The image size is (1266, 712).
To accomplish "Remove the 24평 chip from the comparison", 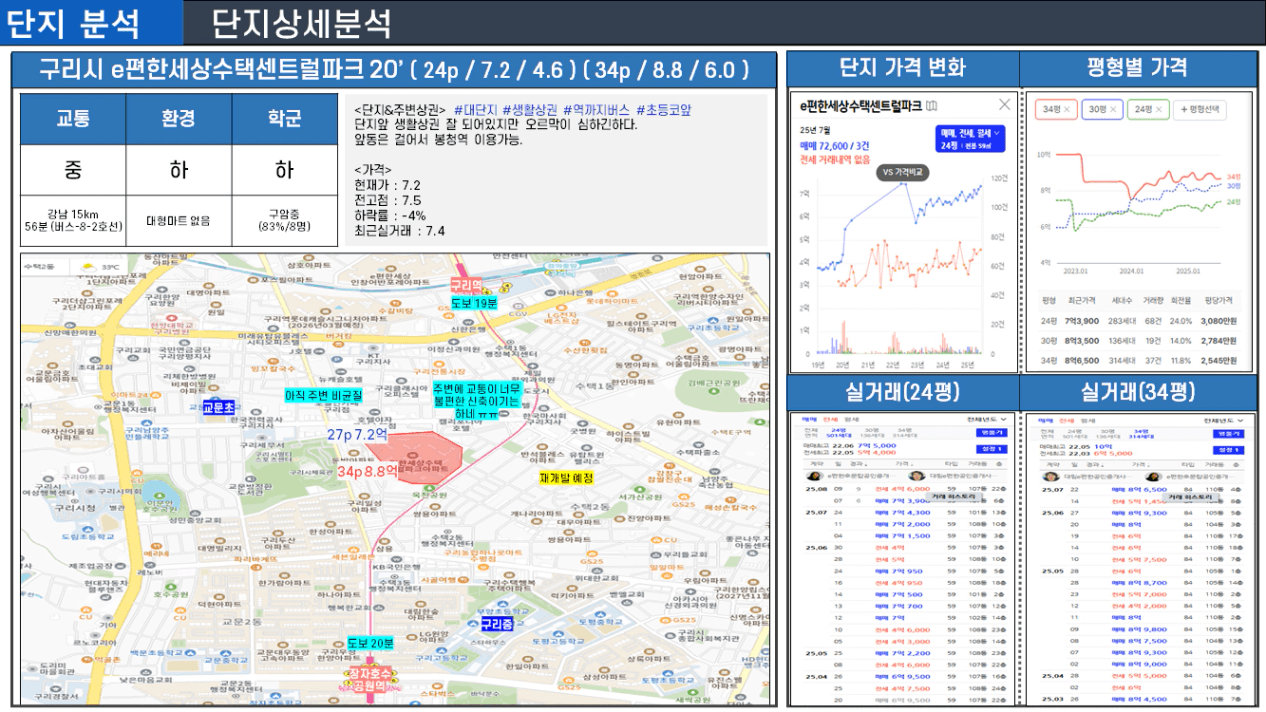I will (1158, 109).
